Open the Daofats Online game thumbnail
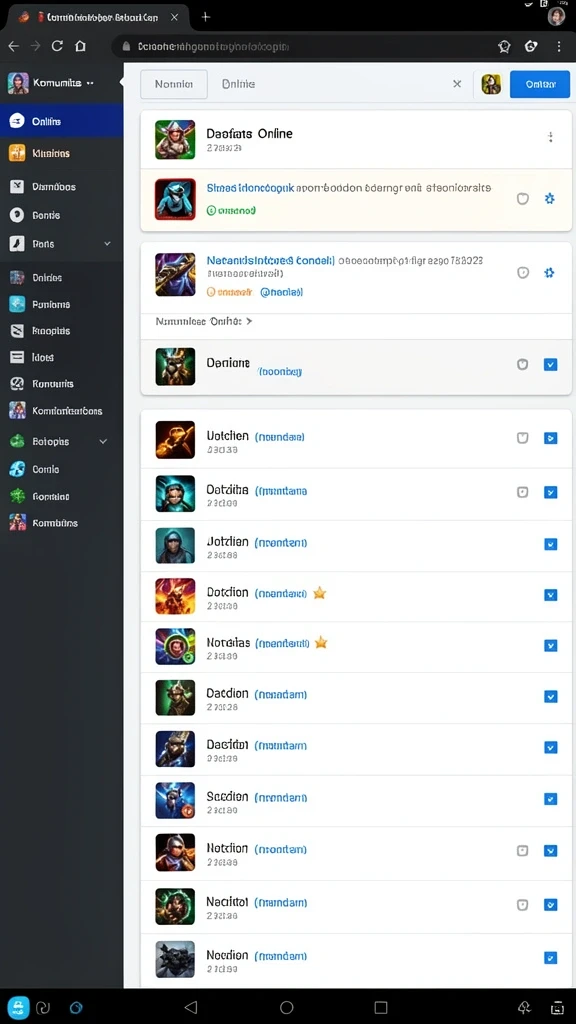 pyautogui.click(x=175, y=140)
